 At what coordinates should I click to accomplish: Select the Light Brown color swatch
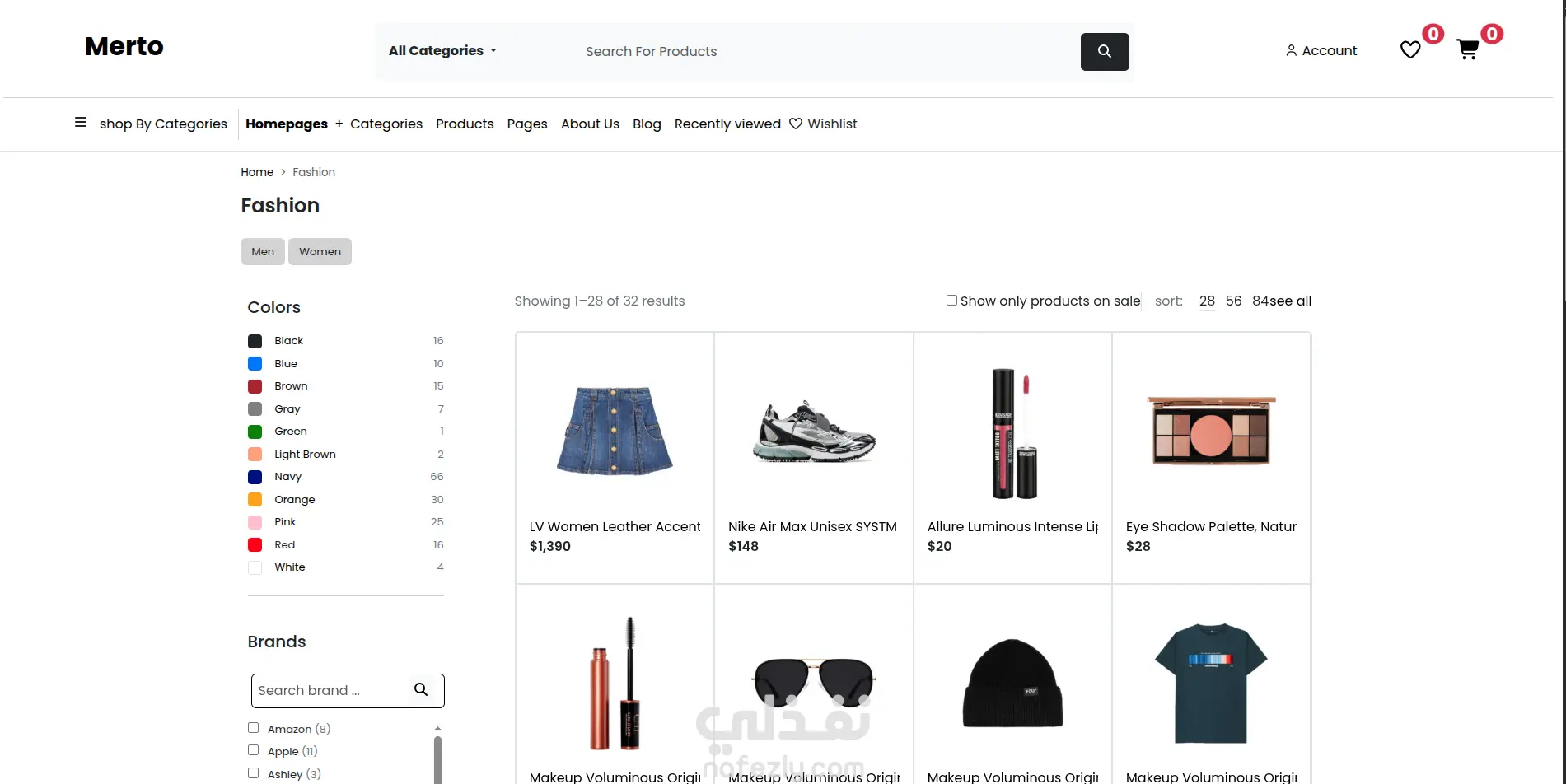click(255, 455)
